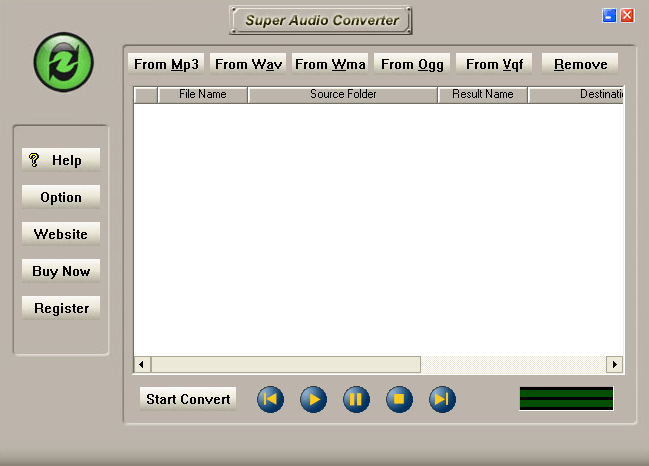Click the Source Folder column header
The height and width of the screenshot is (466, 649).
[343, 95]
